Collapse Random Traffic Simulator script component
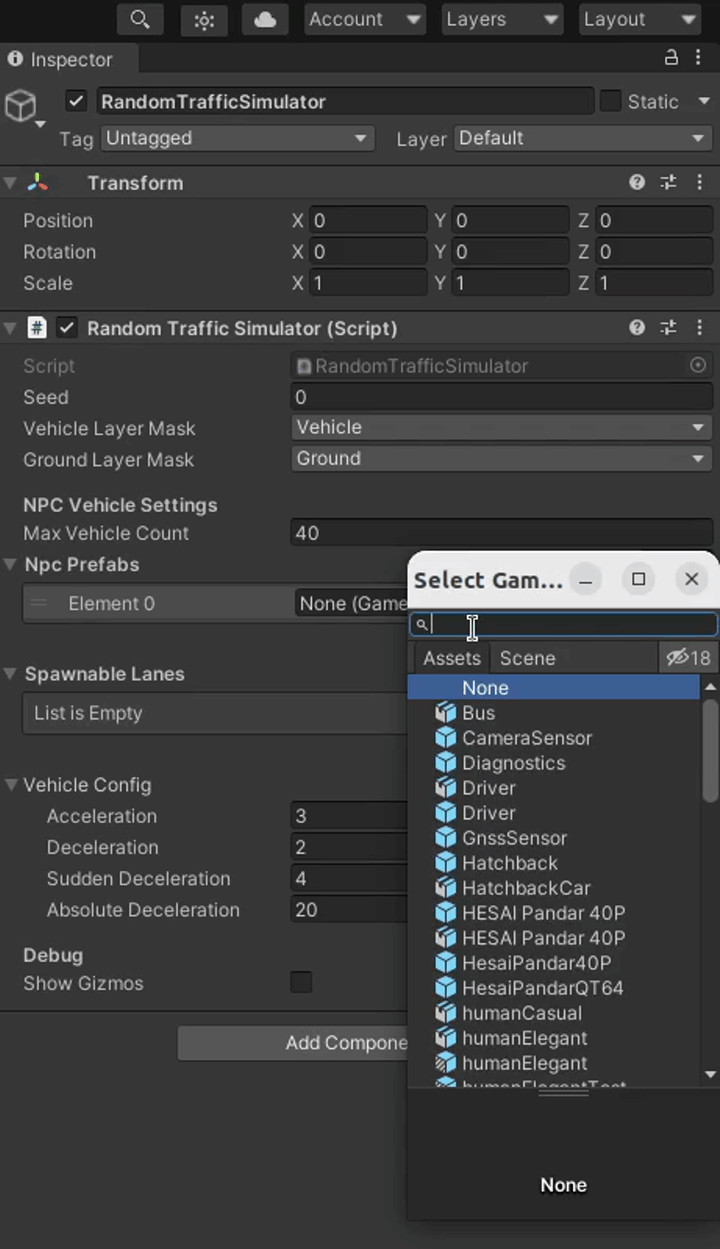 click(x=10, y=328)
